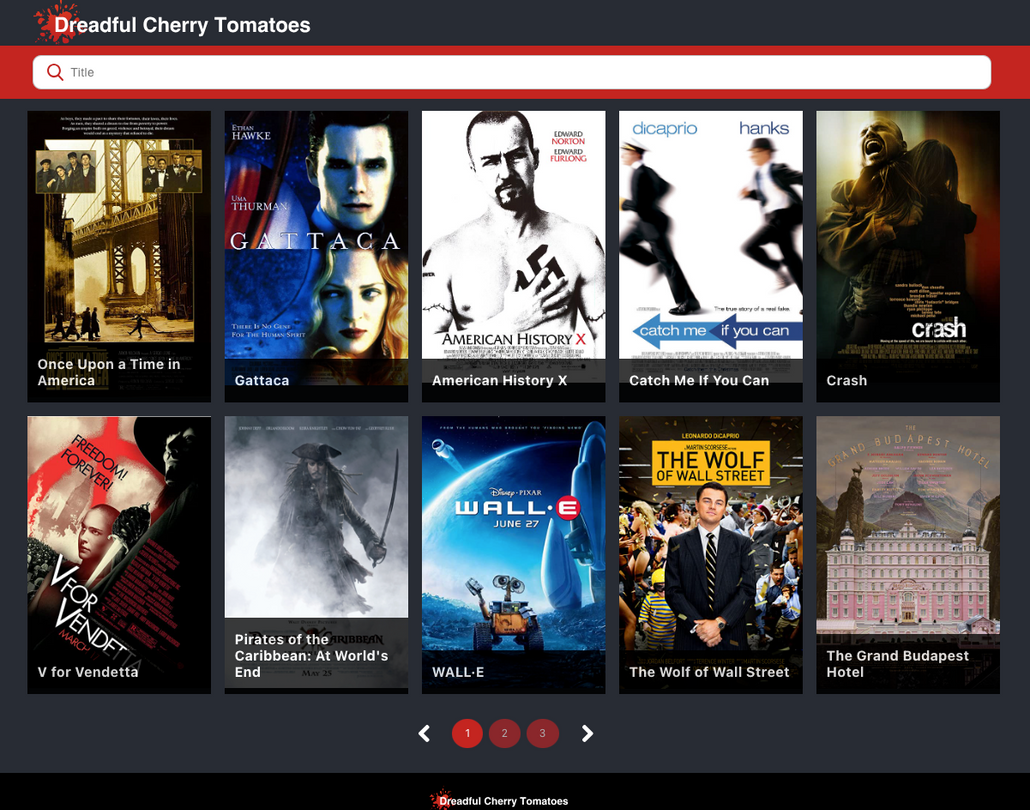Open the Catch Me If You Can poster
The height and width of the screenshot is (810, 1030).
[x=710, y=256]
